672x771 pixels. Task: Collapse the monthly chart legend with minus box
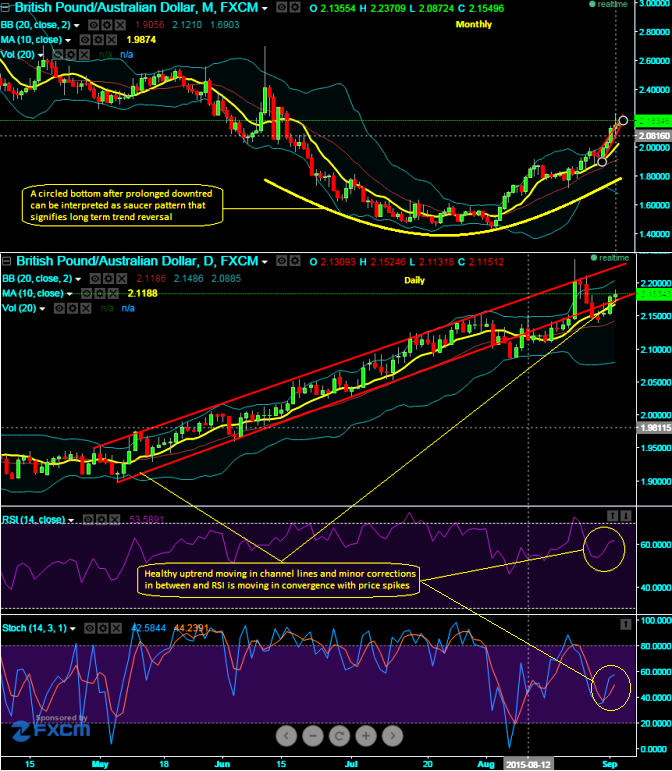click(6, 6)
